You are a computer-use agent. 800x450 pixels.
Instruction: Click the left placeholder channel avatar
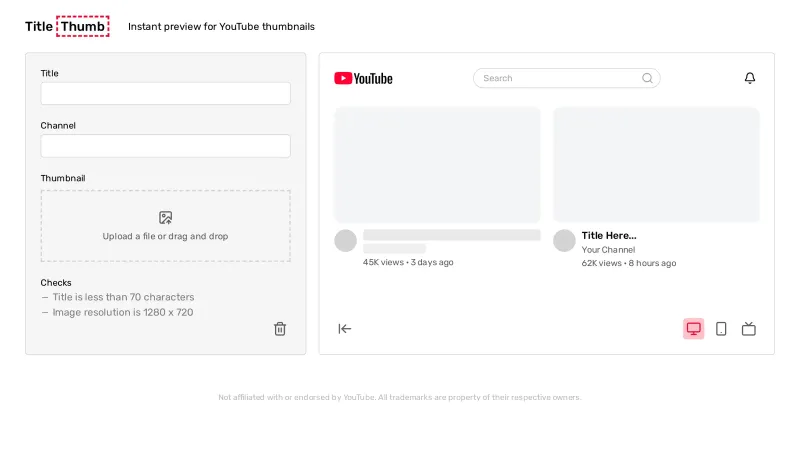coord(345,241)
